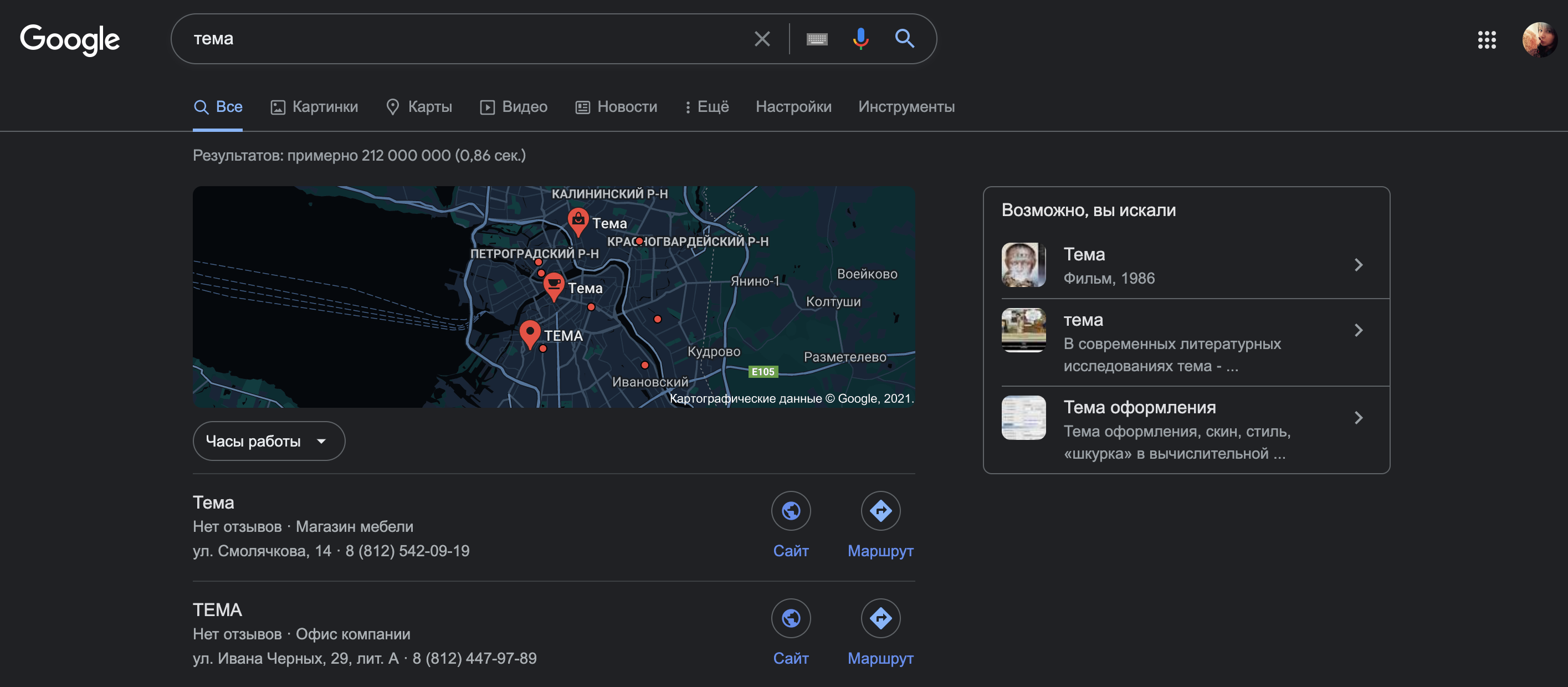Open the on-screen keyboard input tool
This screenshot has height=687, width=1568.
point(816,39)
